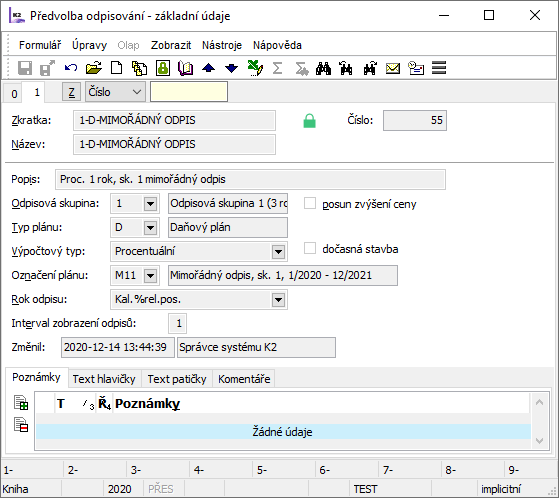Screen dimensions: 559x498
Task: Click the hamburger menu toolbar button
Action: click(x=439, y=68)
